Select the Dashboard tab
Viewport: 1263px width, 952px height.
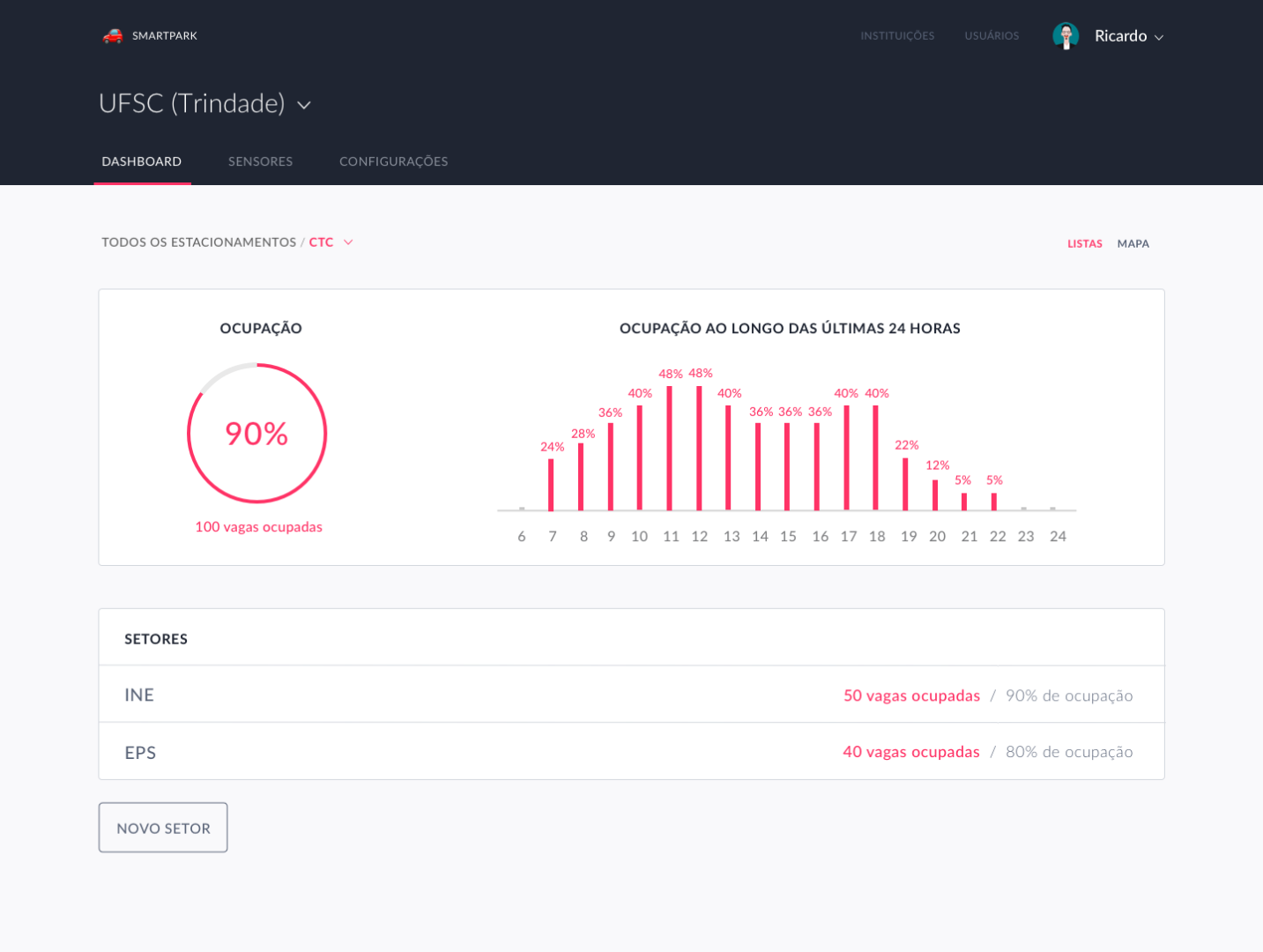pos(142,161)
